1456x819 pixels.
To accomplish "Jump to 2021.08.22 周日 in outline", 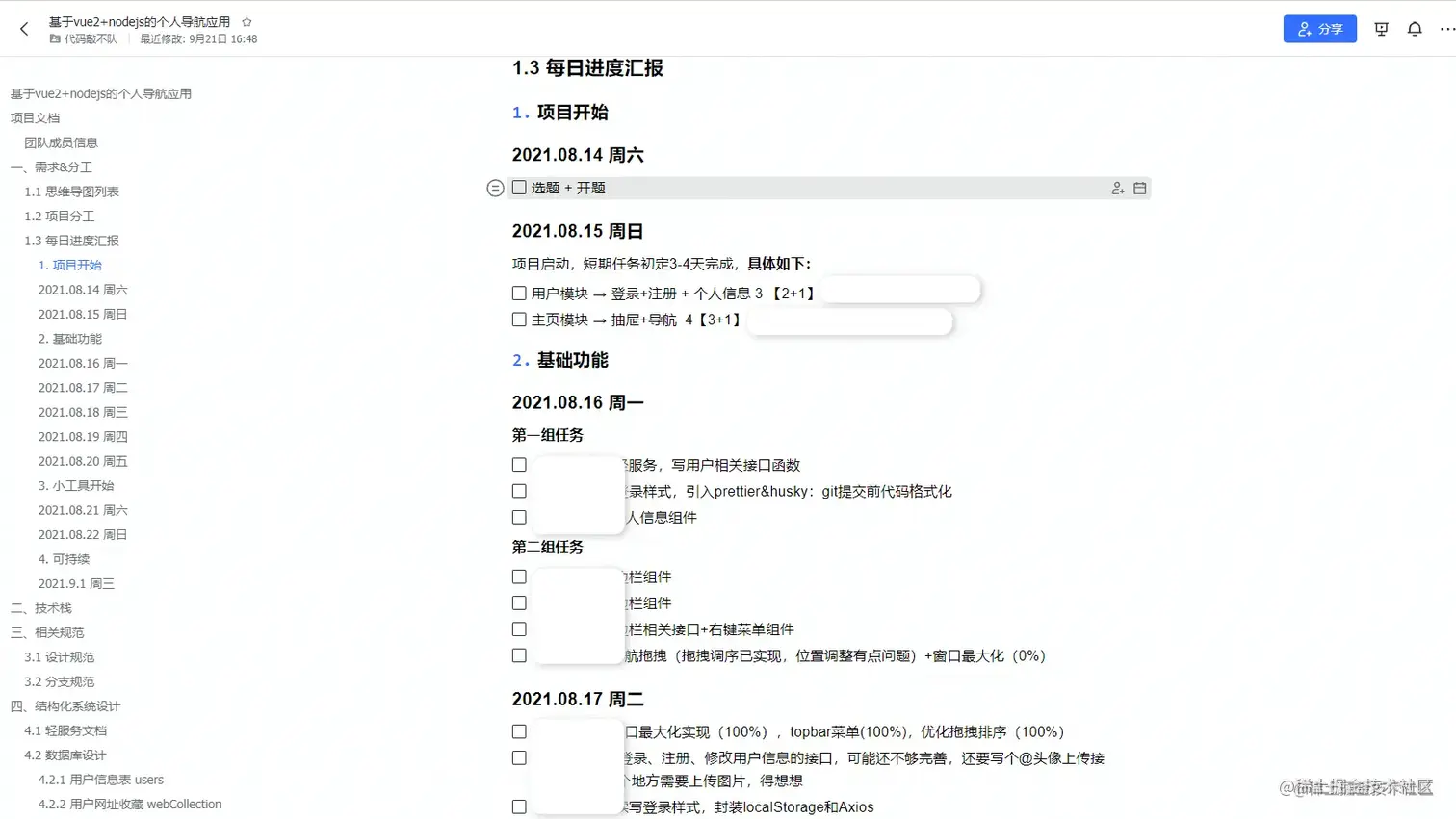I will (x=83, y=535).
